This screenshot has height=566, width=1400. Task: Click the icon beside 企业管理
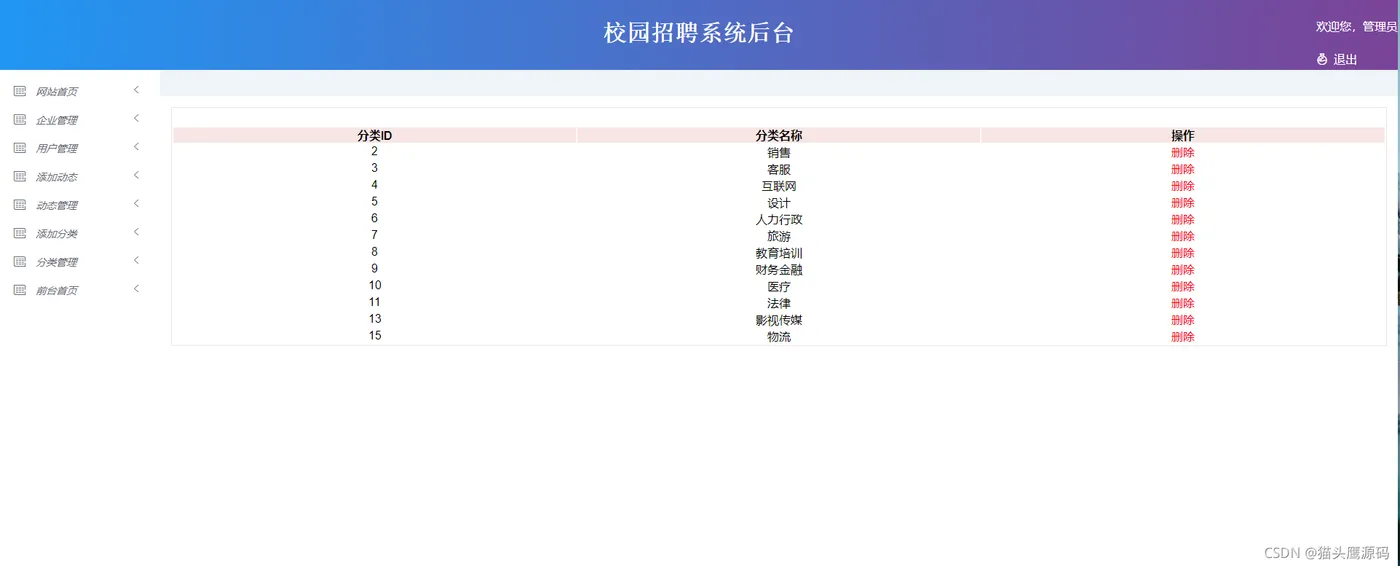pyautogui.click(x=20, y=120)
